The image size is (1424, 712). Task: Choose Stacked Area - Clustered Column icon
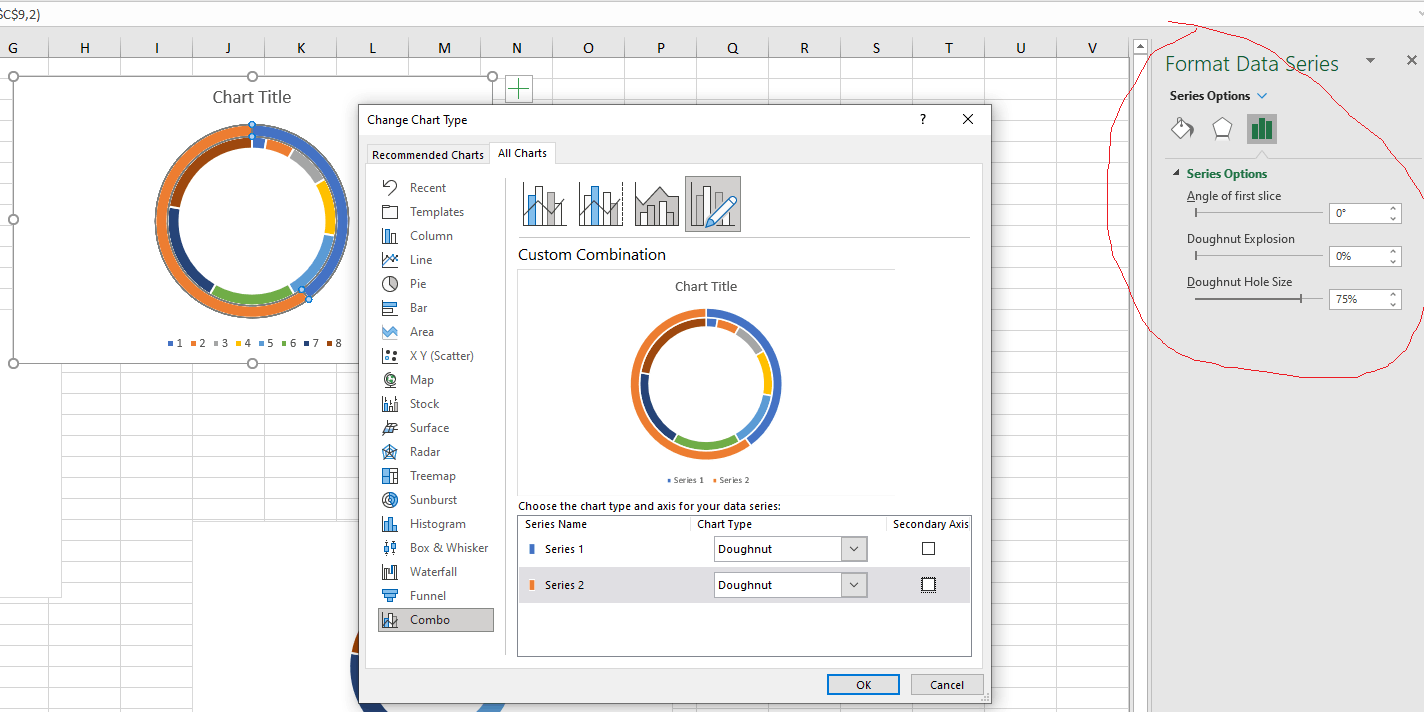pyautogui.click(x=657, y=204)
